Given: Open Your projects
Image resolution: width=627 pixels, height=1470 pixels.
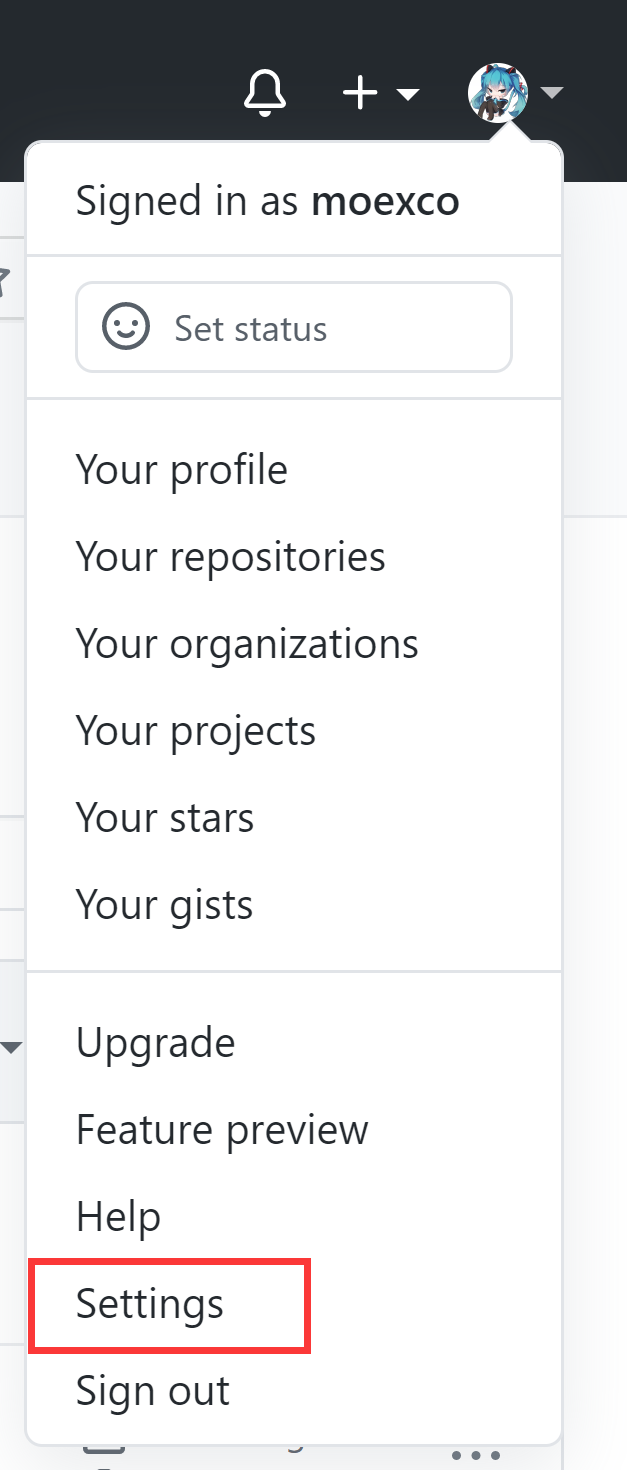Looking at the screenshot, I should point(196,730).
